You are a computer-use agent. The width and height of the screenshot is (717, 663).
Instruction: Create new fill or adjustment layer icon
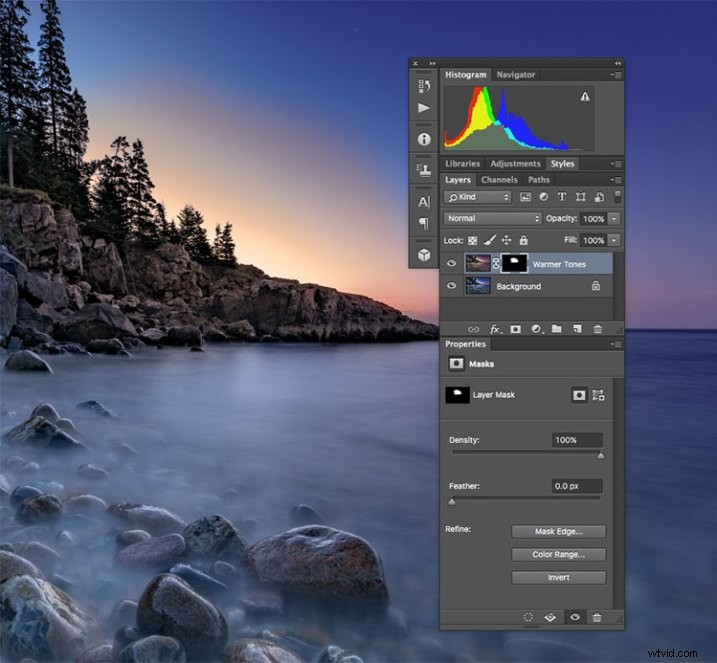(x=537, y=329)
